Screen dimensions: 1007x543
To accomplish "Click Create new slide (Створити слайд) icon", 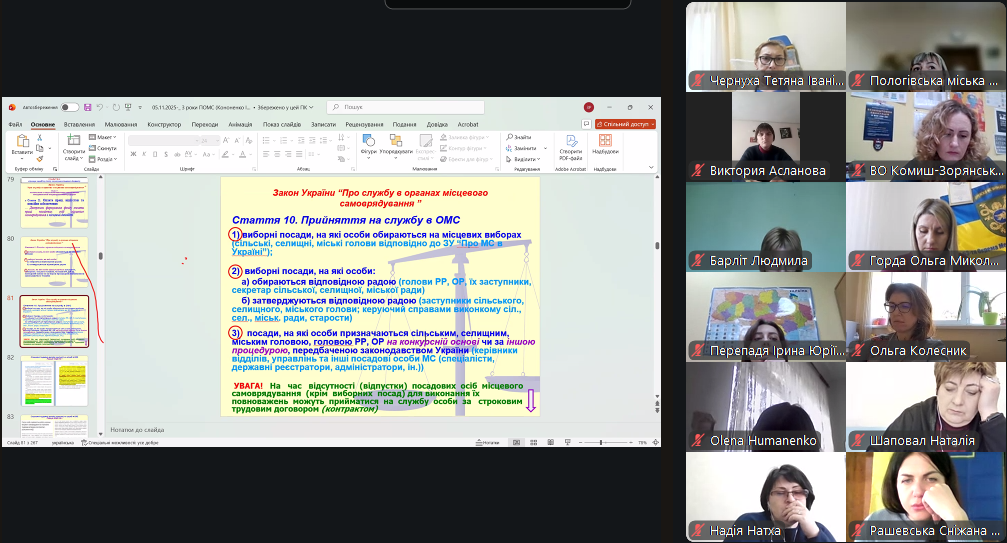I will coord(73,144).
